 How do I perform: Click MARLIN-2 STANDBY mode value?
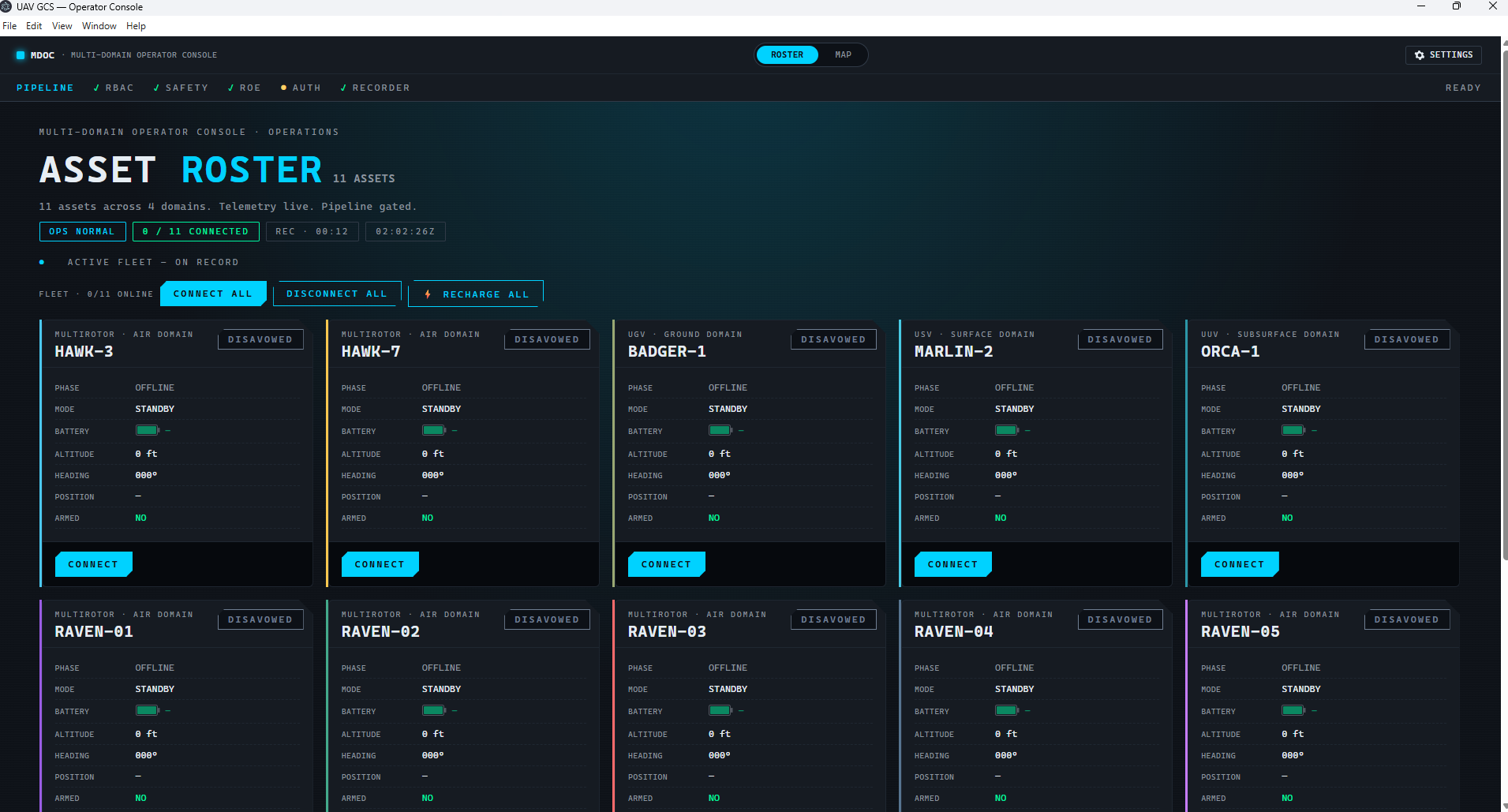pyautogui.click(x=1014, y=409)
